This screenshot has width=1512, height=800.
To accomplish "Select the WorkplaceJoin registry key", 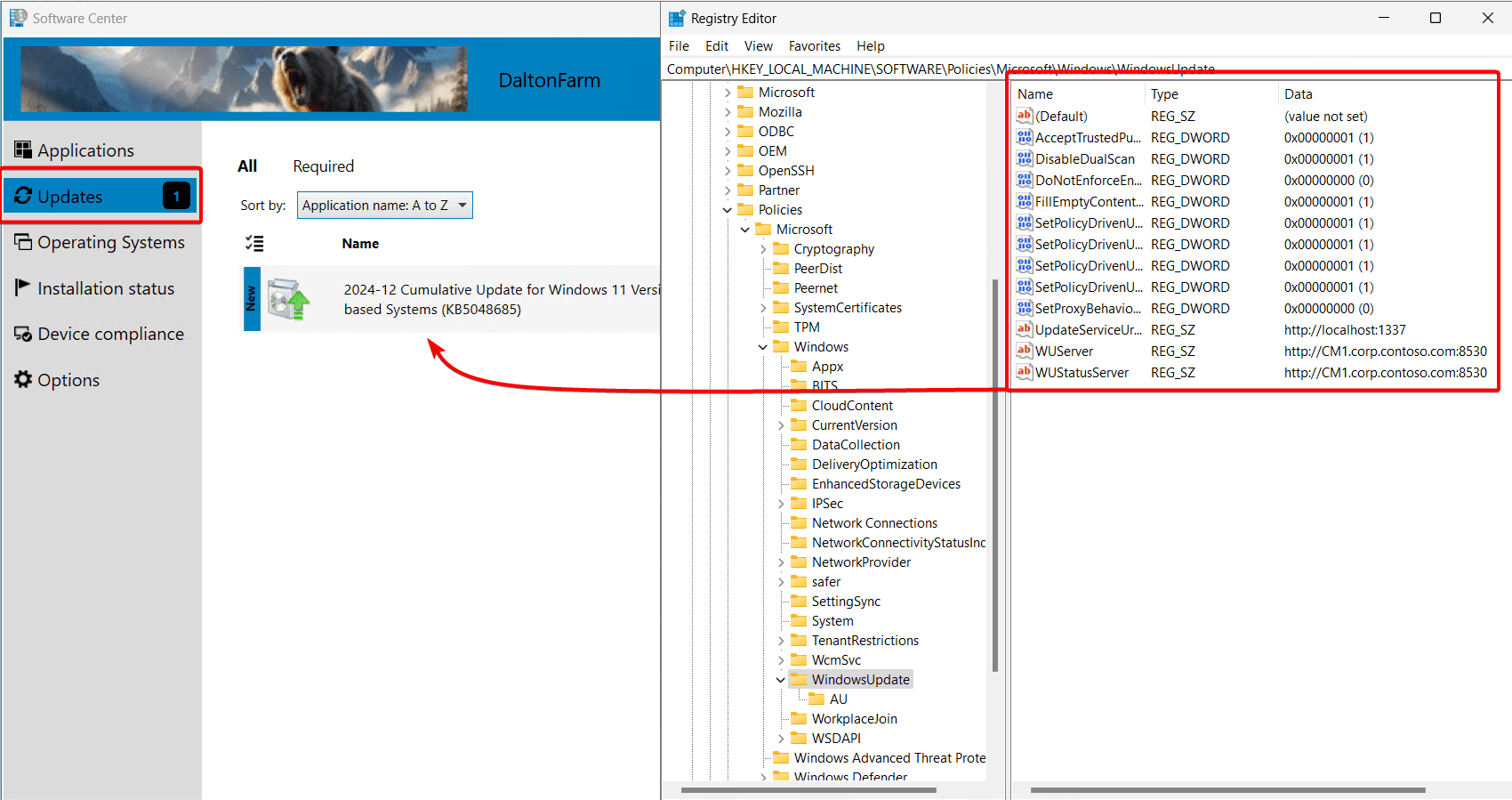I will (854, 718).
